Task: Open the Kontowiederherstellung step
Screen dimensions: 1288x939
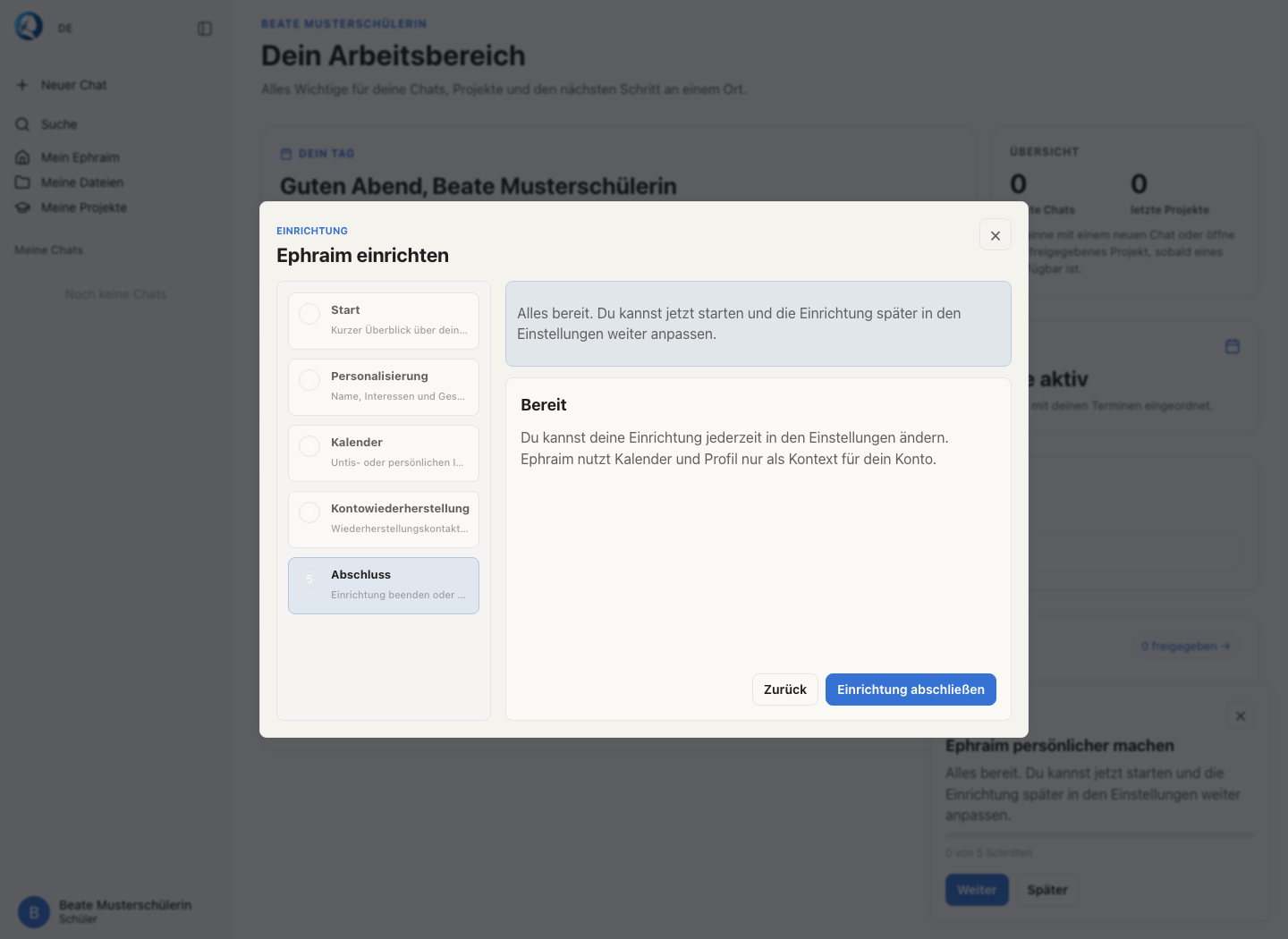Action: [x=384, y=520]
